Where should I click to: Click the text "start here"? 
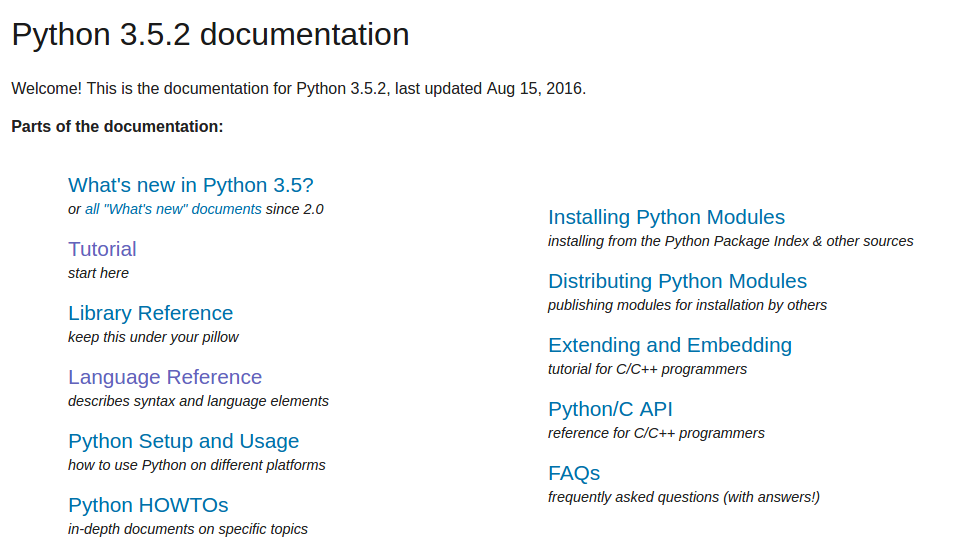coord(98,273)
